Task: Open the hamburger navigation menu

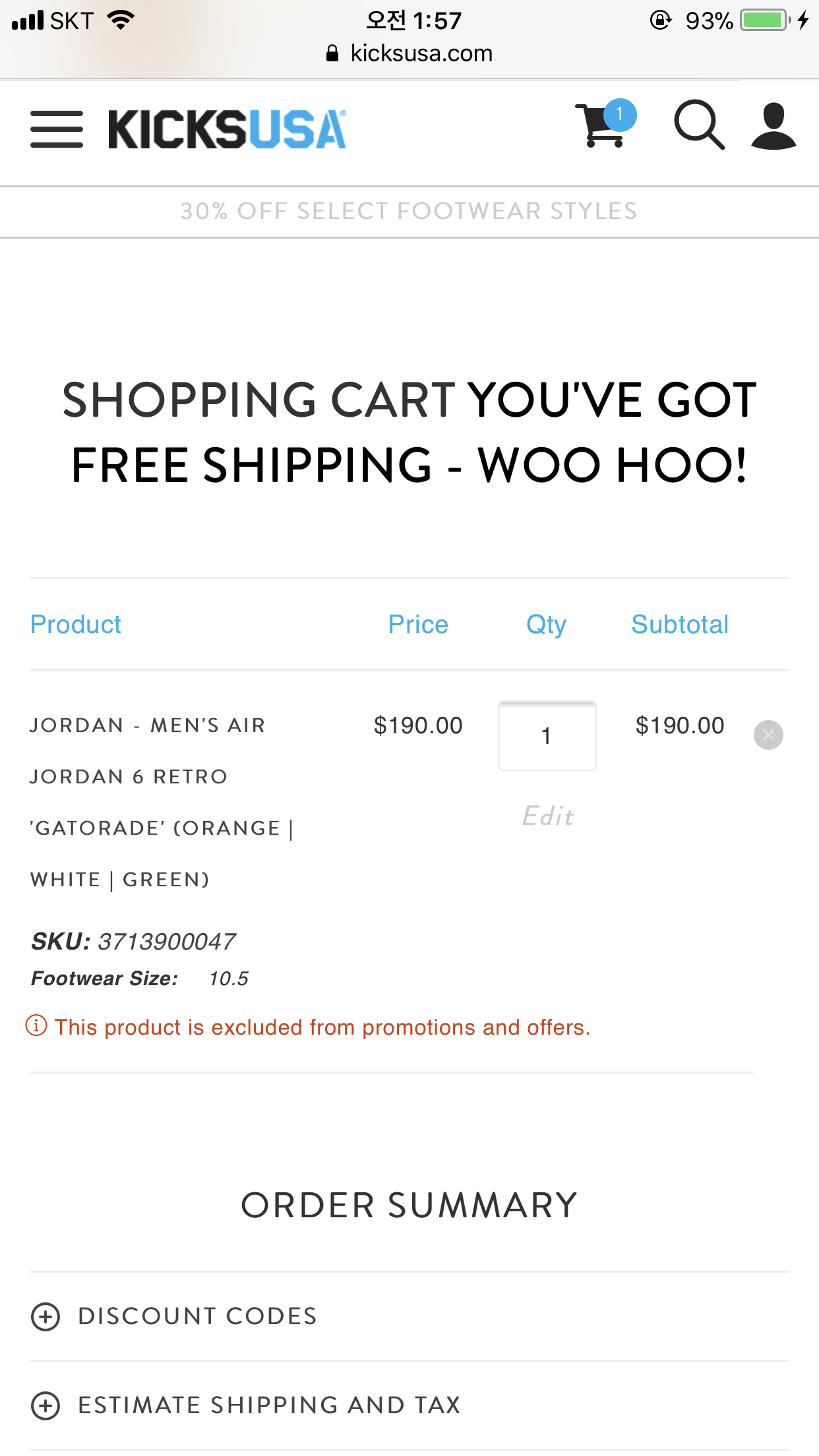Action: click(57, 129)
